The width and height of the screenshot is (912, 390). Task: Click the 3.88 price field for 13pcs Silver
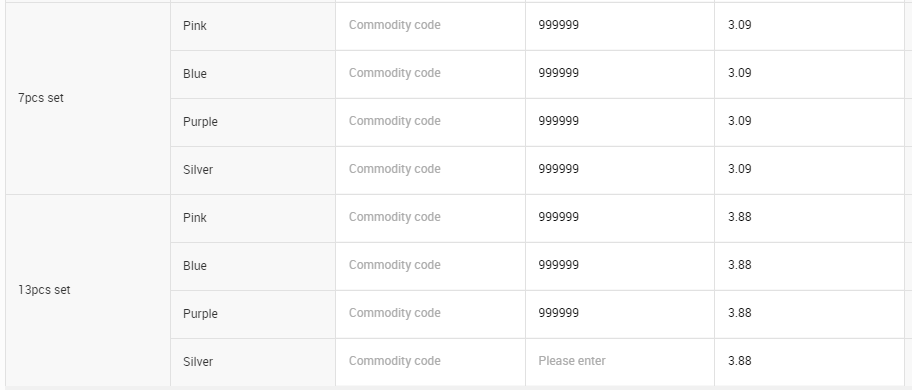point(810,362)
